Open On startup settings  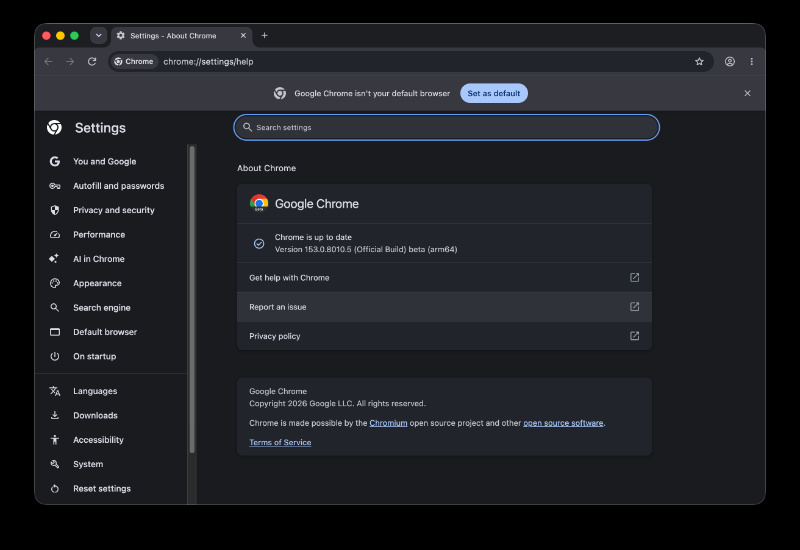[x=111, y=356]
